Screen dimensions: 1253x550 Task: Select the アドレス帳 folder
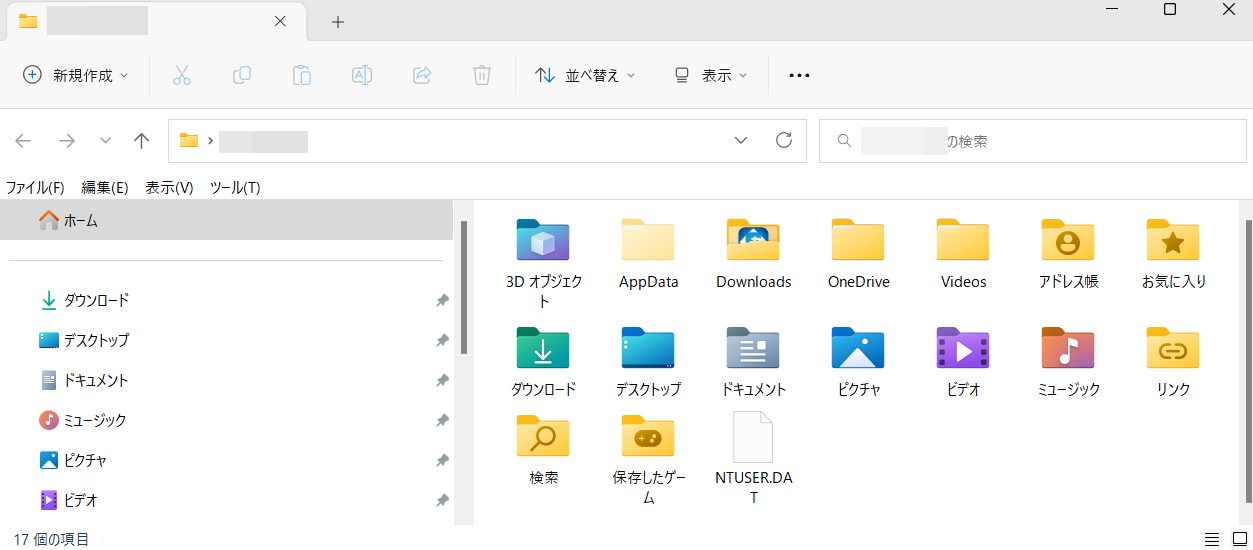pos(1068,254)
